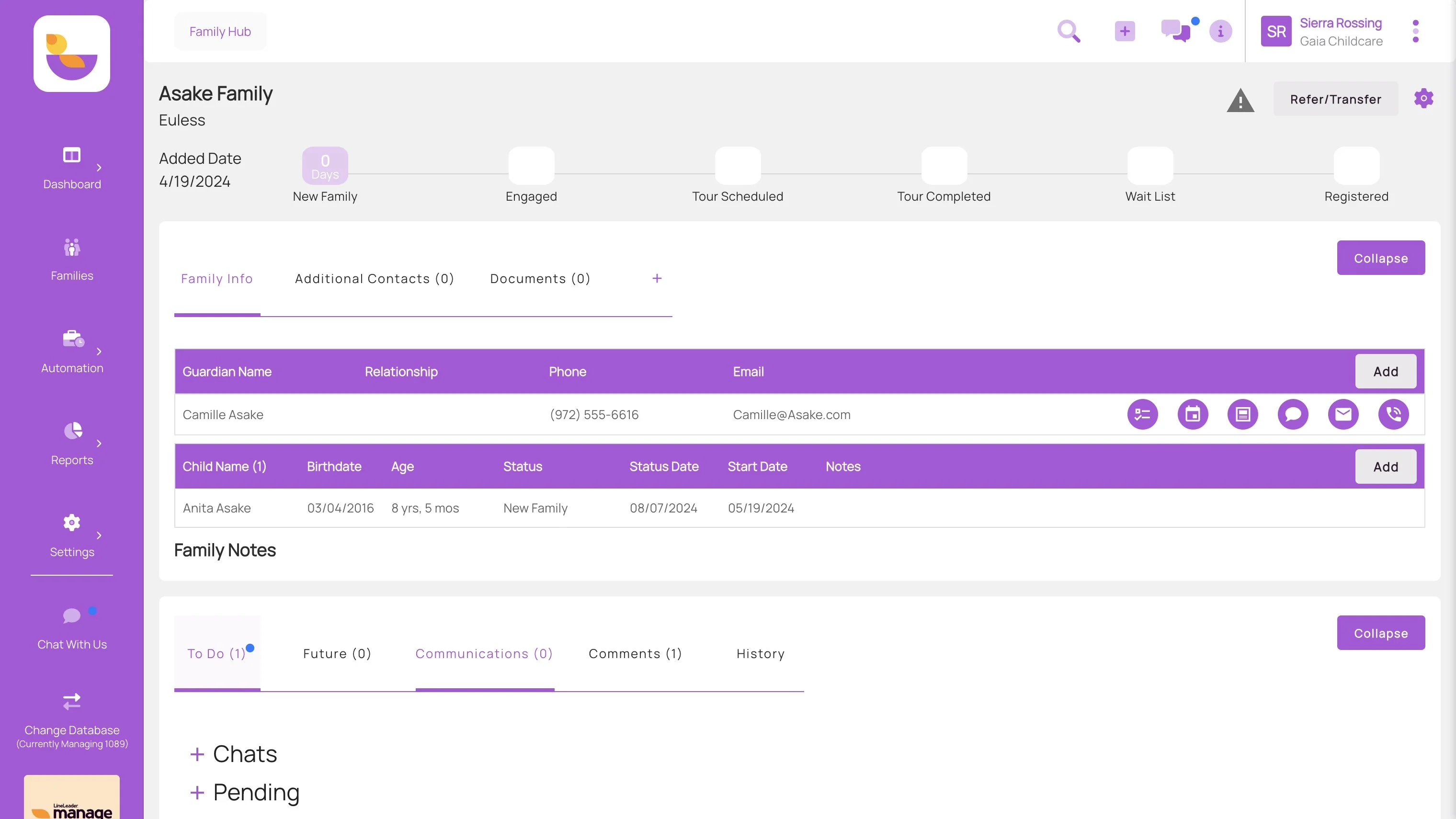Click the Family Hub breadcrumb button

click(x=220, y=31)
